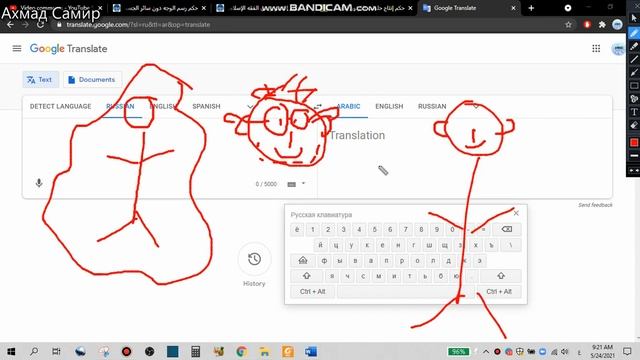Expand the target language list chevron
Screen dimensions: 640x360
[x=476, y=107]
